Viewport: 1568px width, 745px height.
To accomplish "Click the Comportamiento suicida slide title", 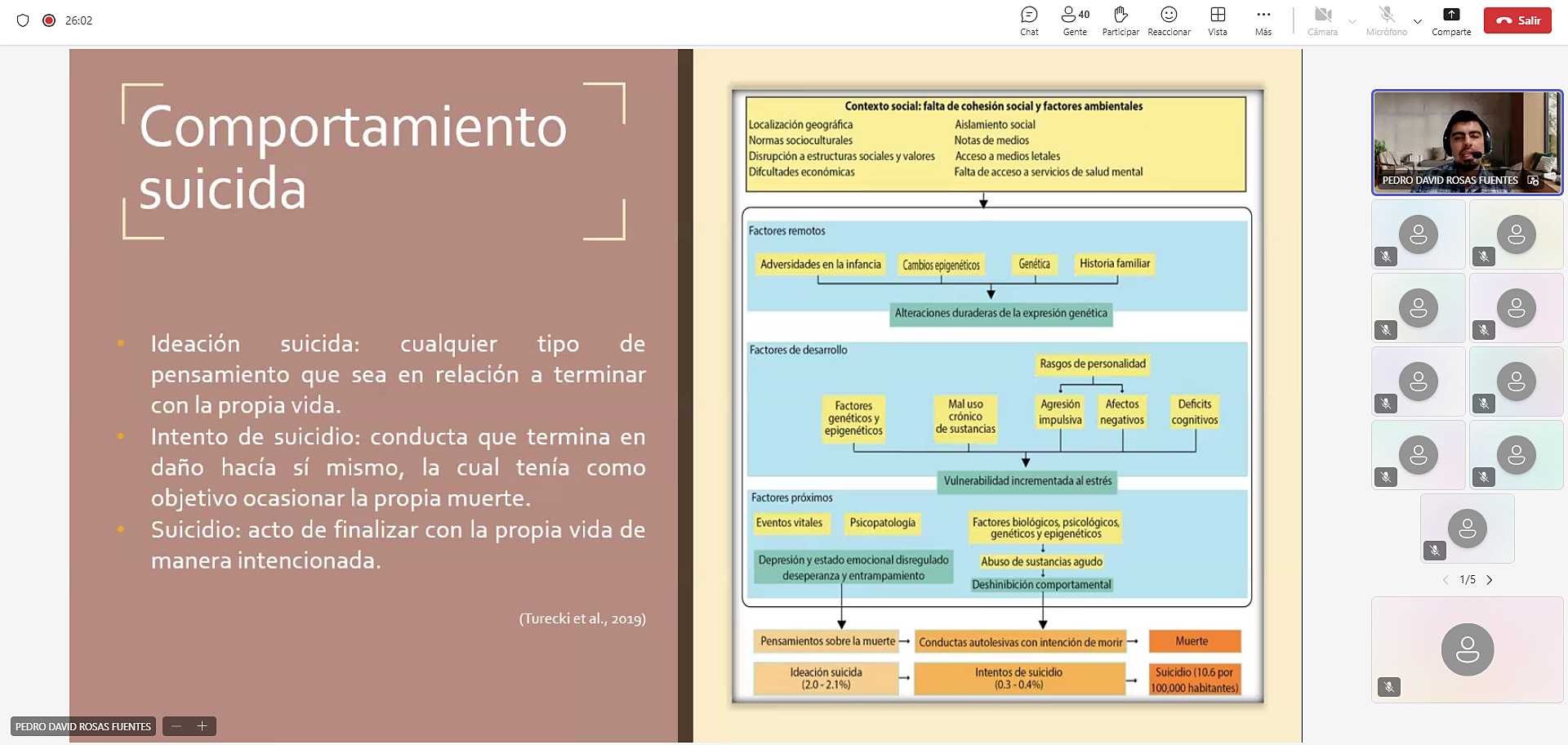I will point(353,157).
